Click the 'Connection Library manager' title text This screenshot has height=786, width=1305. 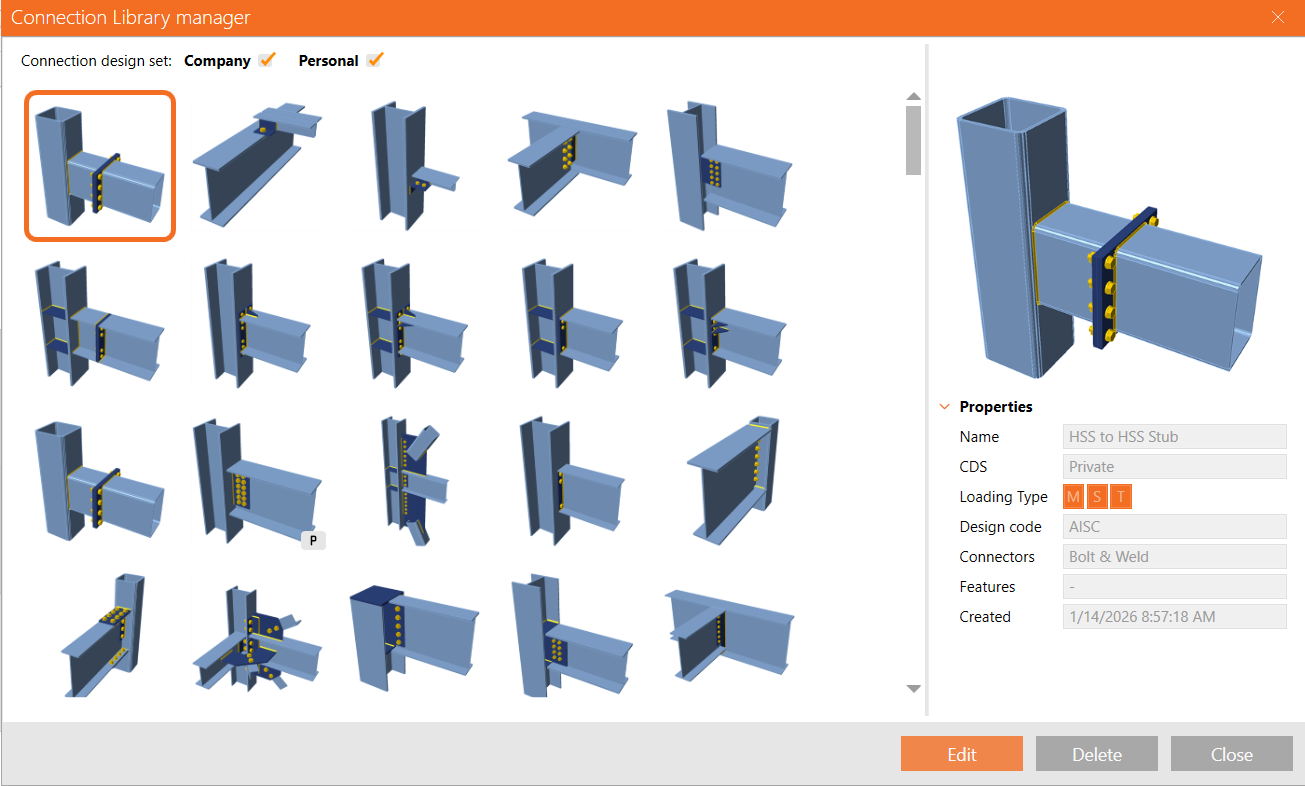coord(131,18)
